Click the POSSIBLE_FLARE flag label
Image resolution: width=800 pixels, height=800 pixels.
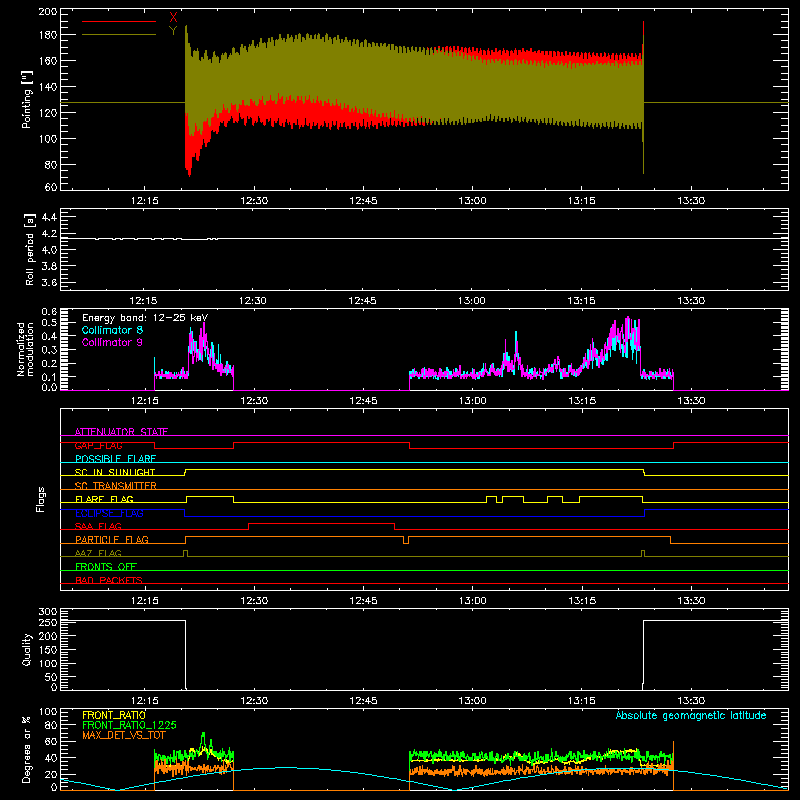tap(115, 459)
